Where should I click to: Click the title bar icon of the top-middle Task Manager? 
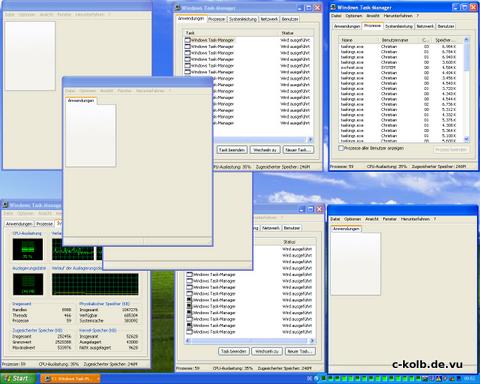(178, 7)
